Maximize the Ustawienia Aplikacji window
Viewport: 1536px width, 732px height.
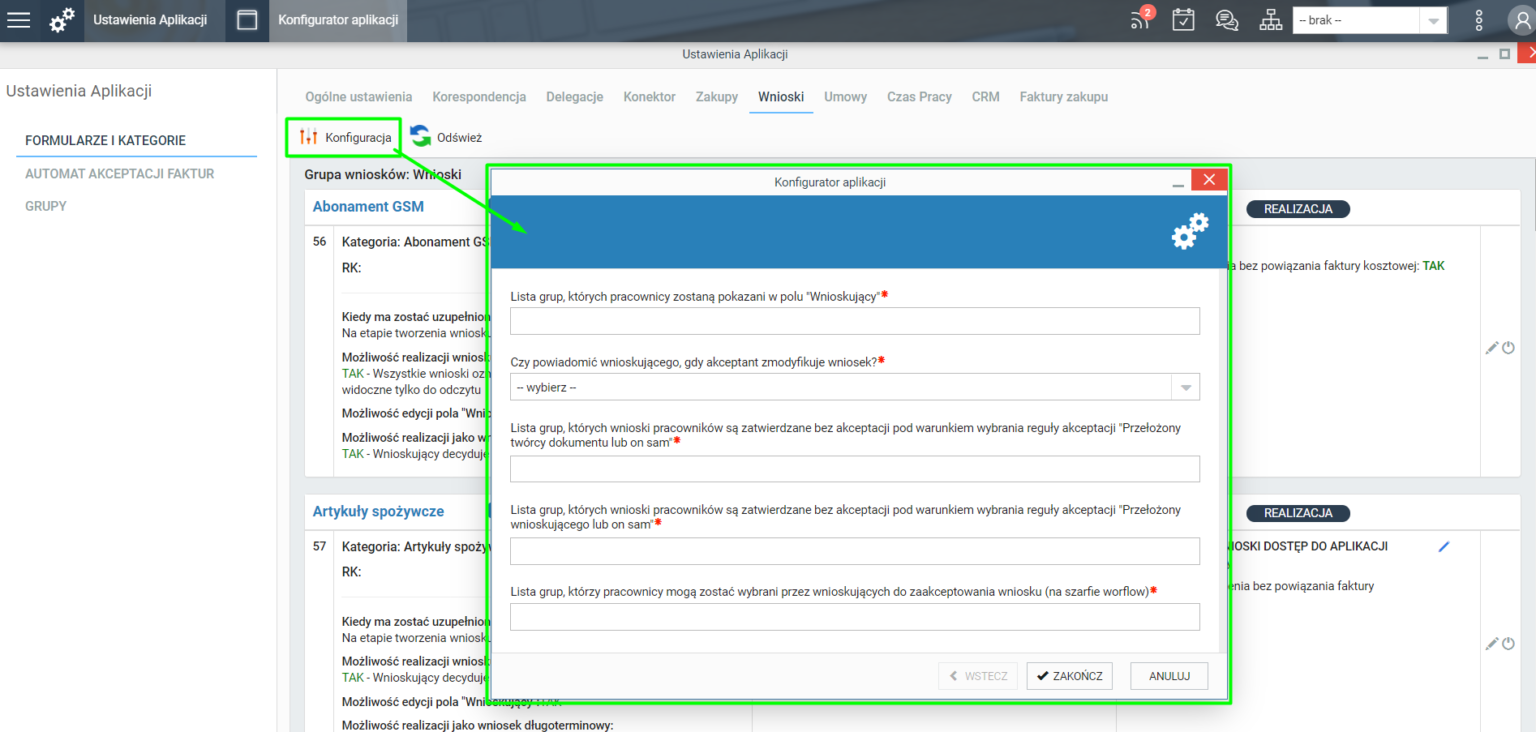coord(1504,54)
